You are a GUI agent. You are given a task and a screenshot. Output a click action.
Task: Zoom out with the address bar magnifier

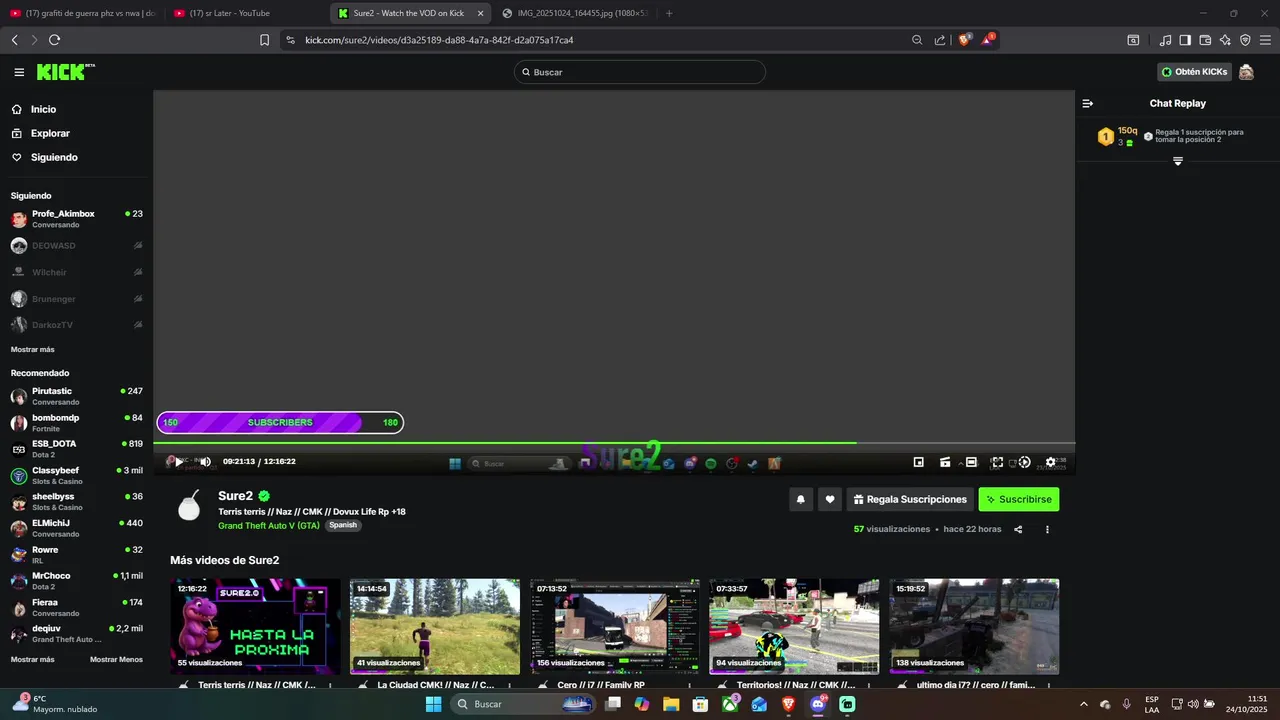pyautogui.click(x=917, y=40)
